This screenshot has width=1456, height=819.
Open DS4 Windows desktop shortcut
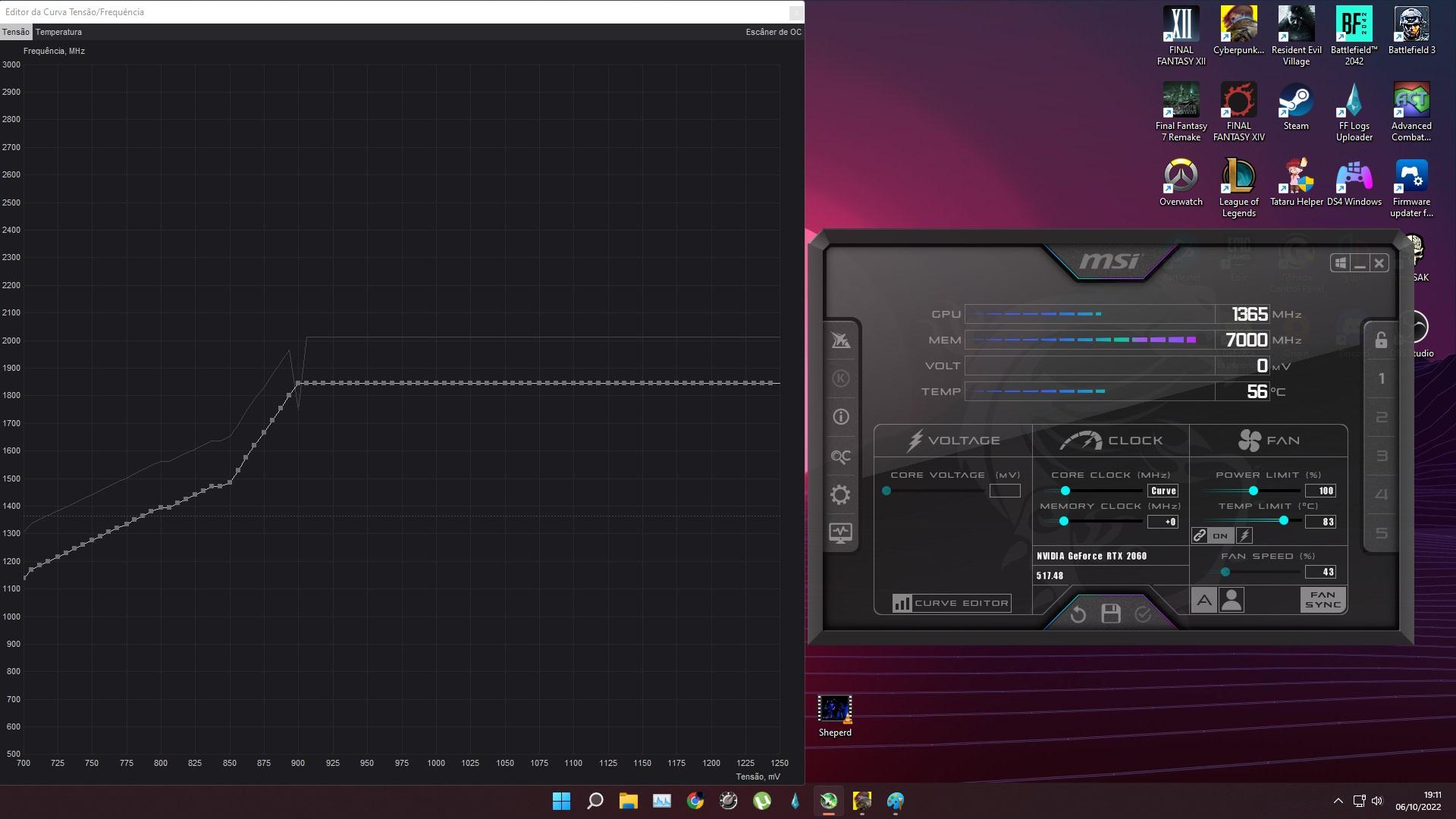pyautogui.click(x=1354, y=183)
